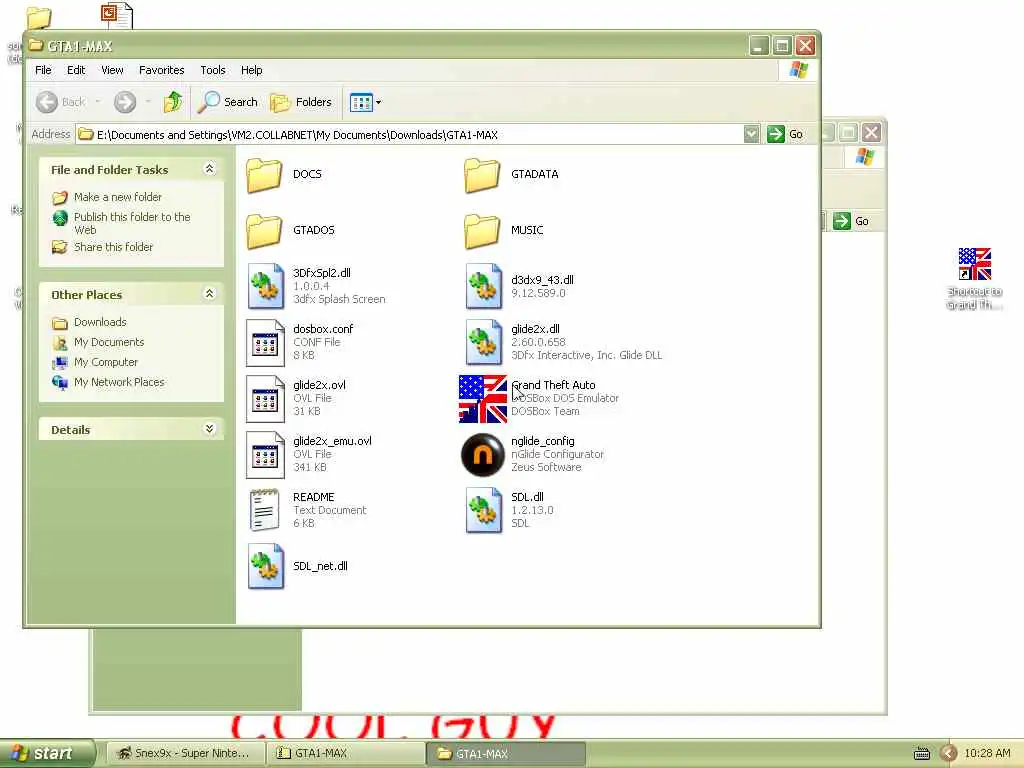Collapse File and Folder Tasks panel
The image size is (1024, 768).
tap(209, 169)
